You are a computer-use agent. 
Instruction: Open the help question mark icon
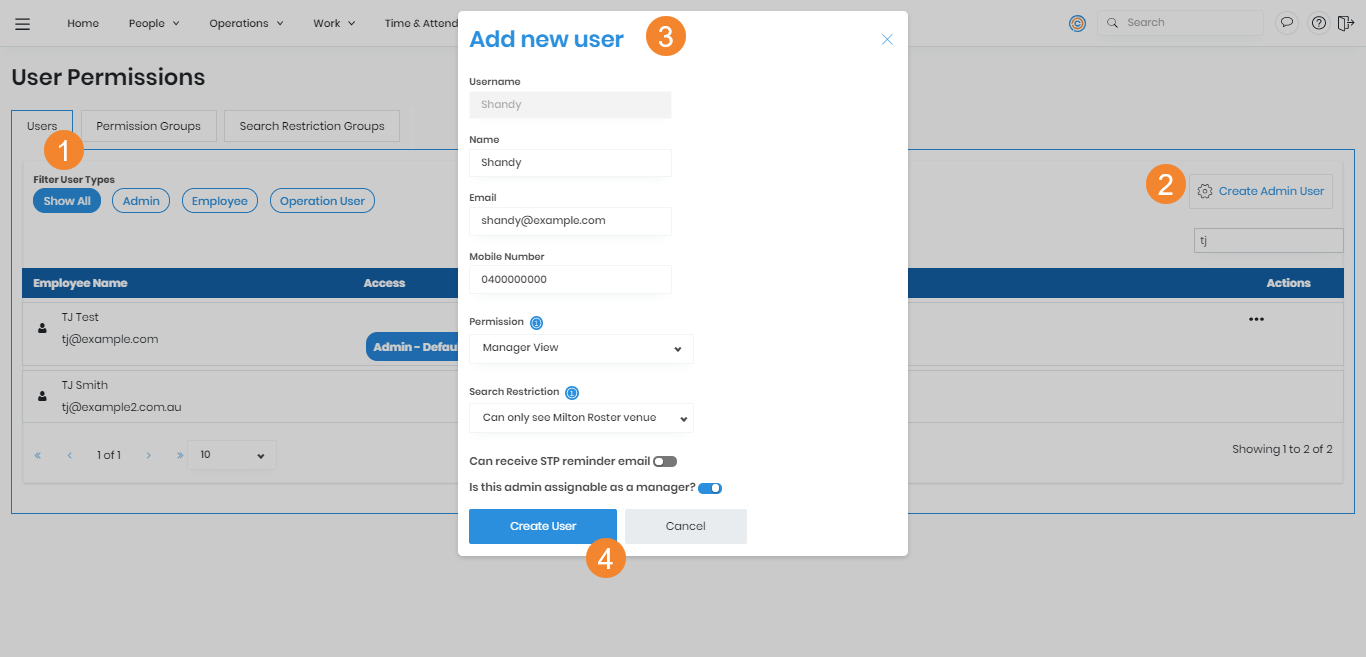click(x=1318, y=23)
